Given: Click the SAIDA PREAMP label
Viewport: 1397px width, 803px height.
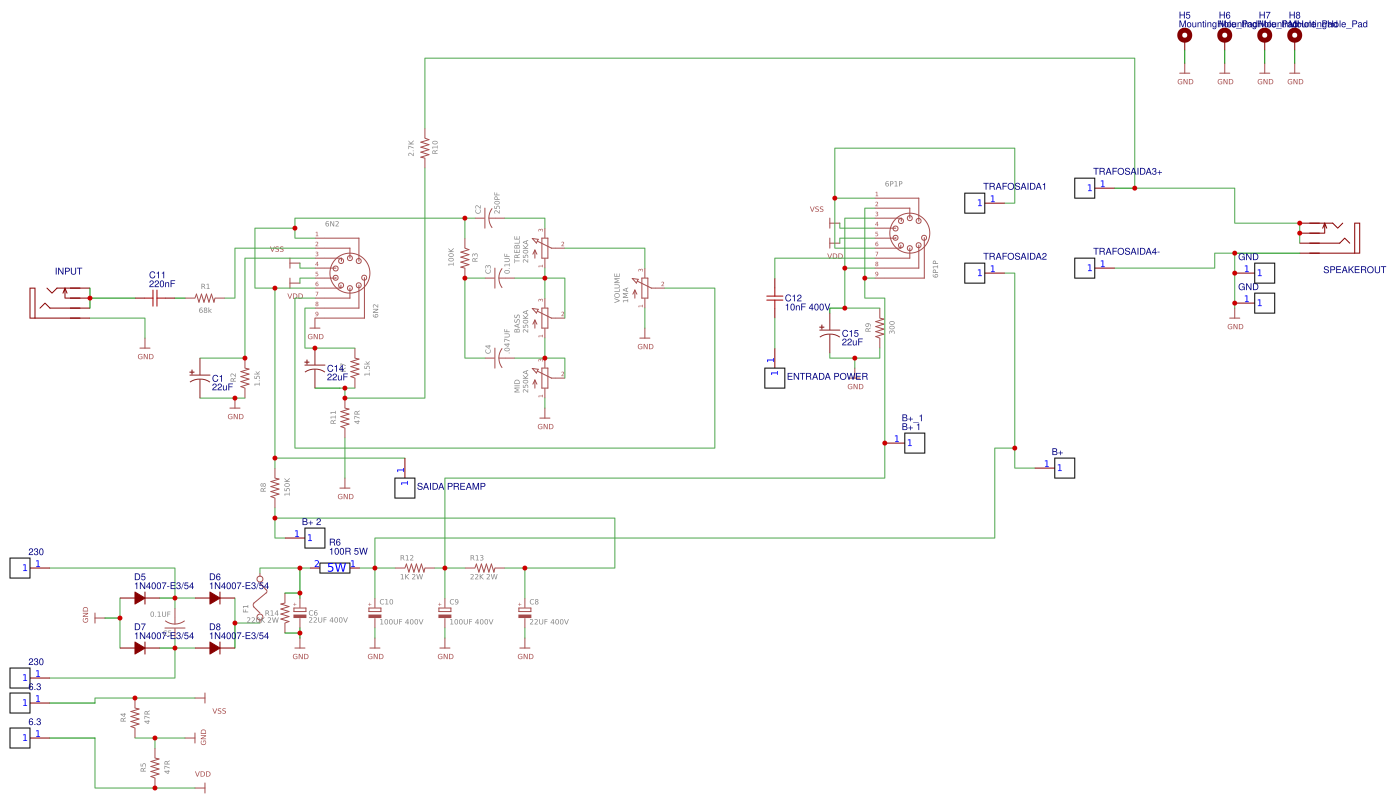Looking at the screenshot, I should coord(449,486).
